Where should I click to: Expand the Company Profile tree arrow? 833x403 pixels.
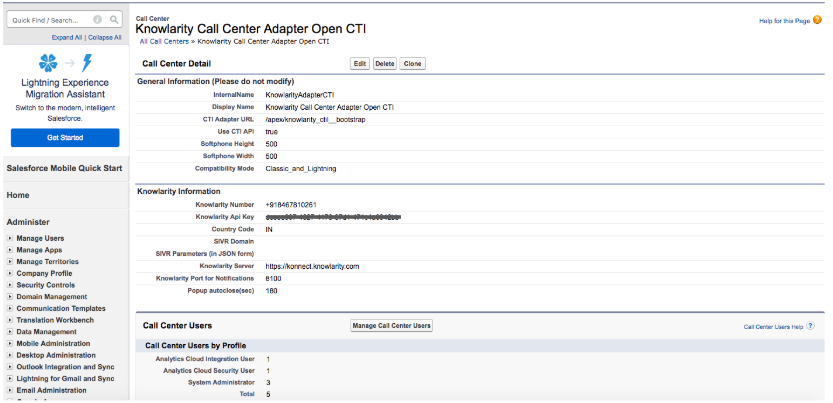10,273
